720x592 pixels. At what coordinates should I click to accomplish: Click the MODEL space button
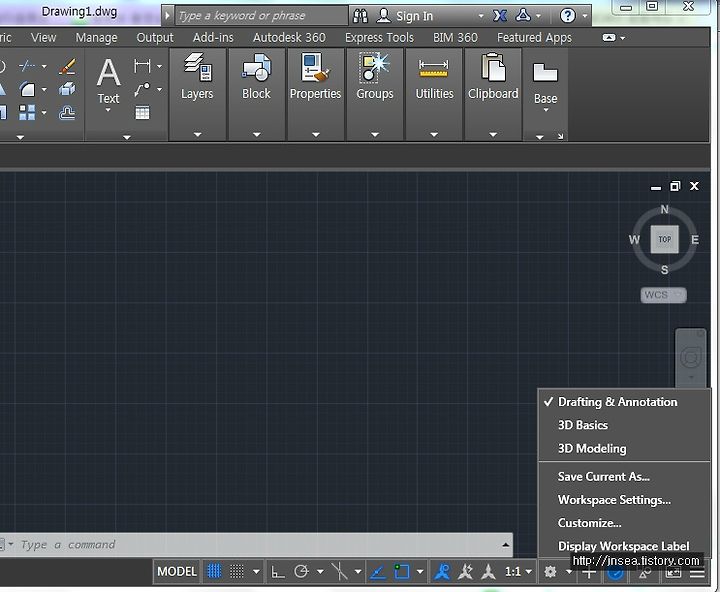[x=177, y=572]
